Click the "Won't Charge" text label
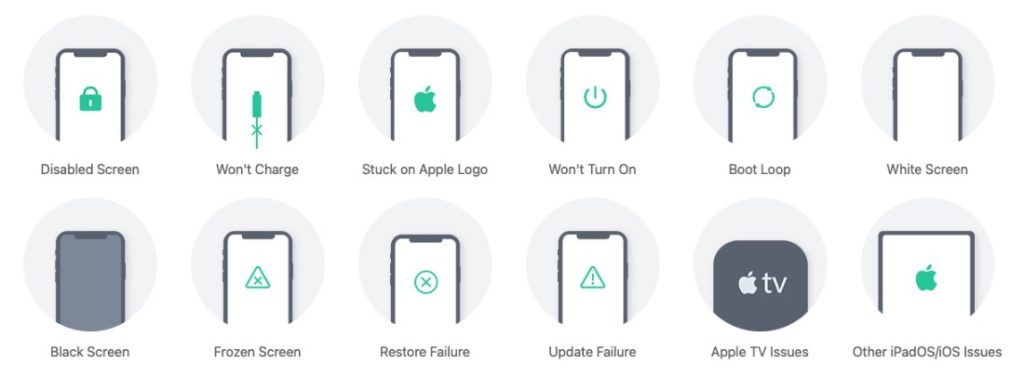 pyautogui.click(x=257, y=170)
